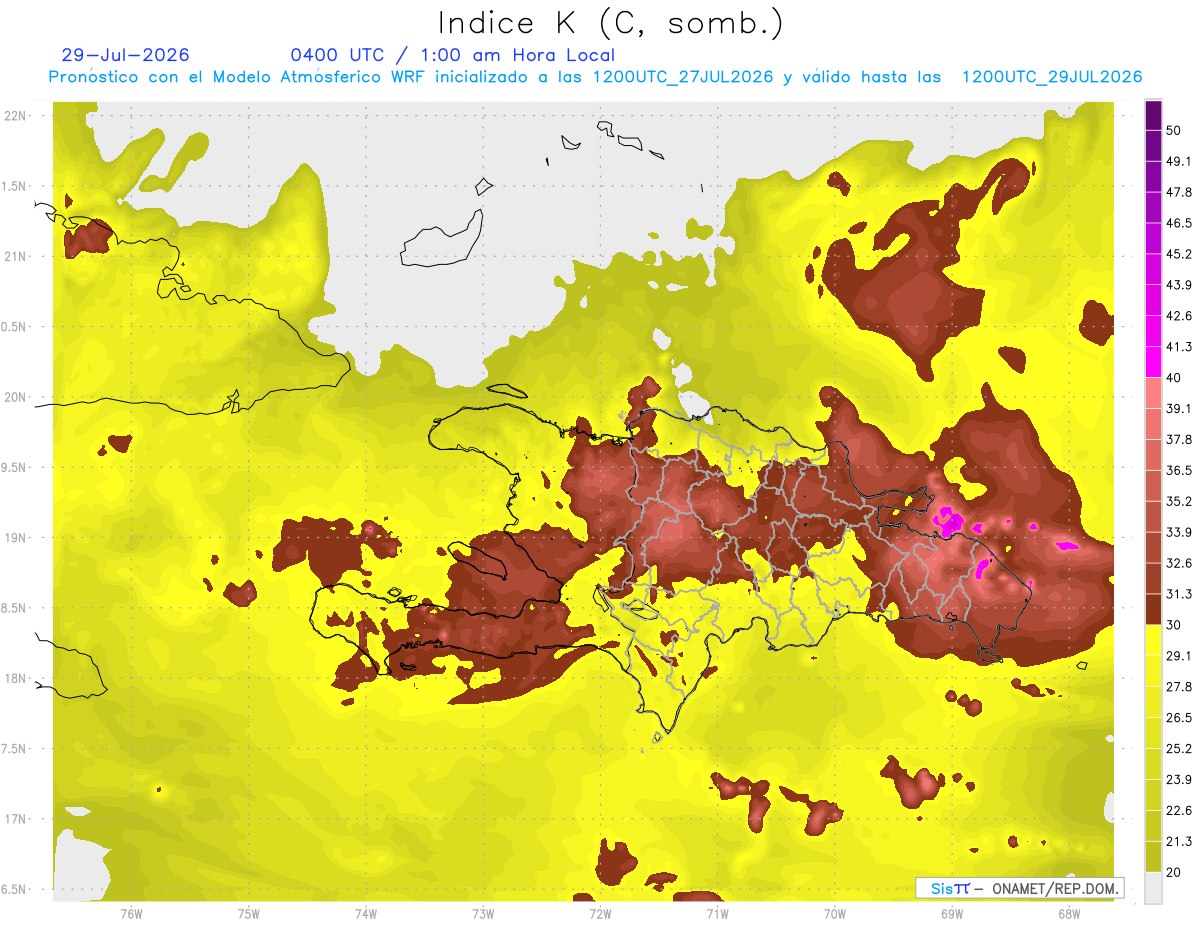Pick the legend band between 43.9 and 45.2
Screen dimensions: 1200x927
click(1154, 269)
